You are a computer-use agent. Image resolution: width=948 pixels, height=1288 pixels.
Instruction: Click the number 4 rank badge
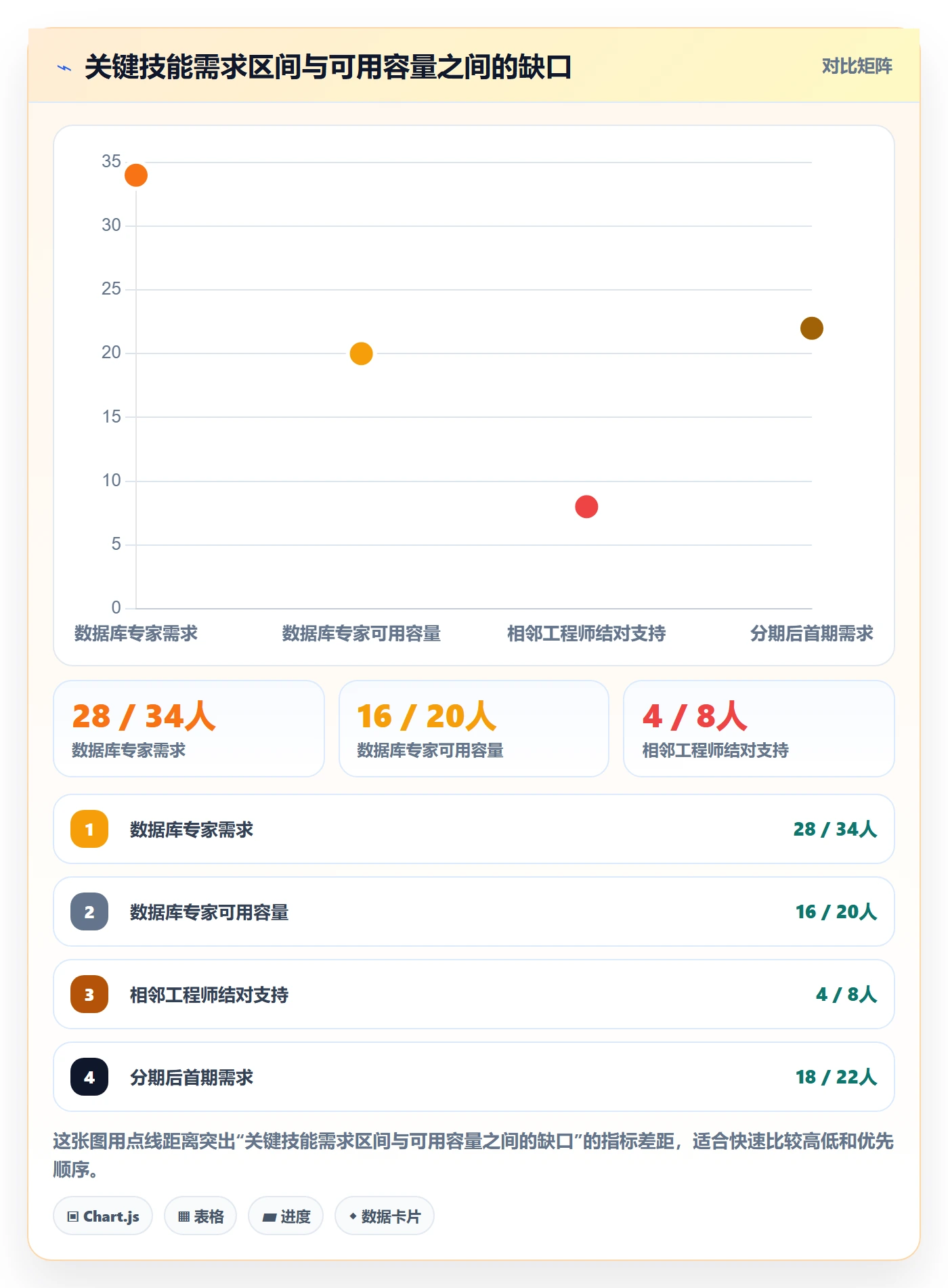pos(89,1077)
